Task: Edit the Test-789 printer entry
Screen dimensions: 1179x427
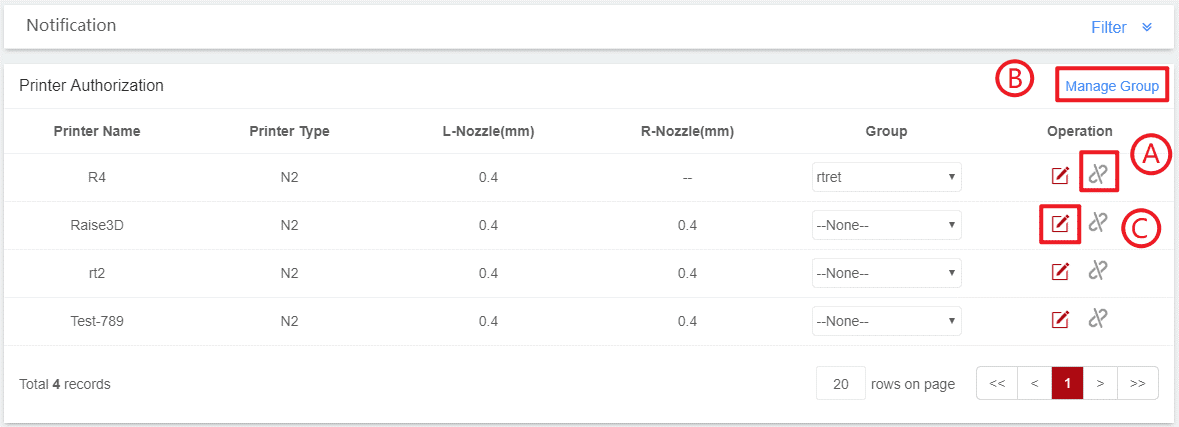Action: tap(1060, 320)
